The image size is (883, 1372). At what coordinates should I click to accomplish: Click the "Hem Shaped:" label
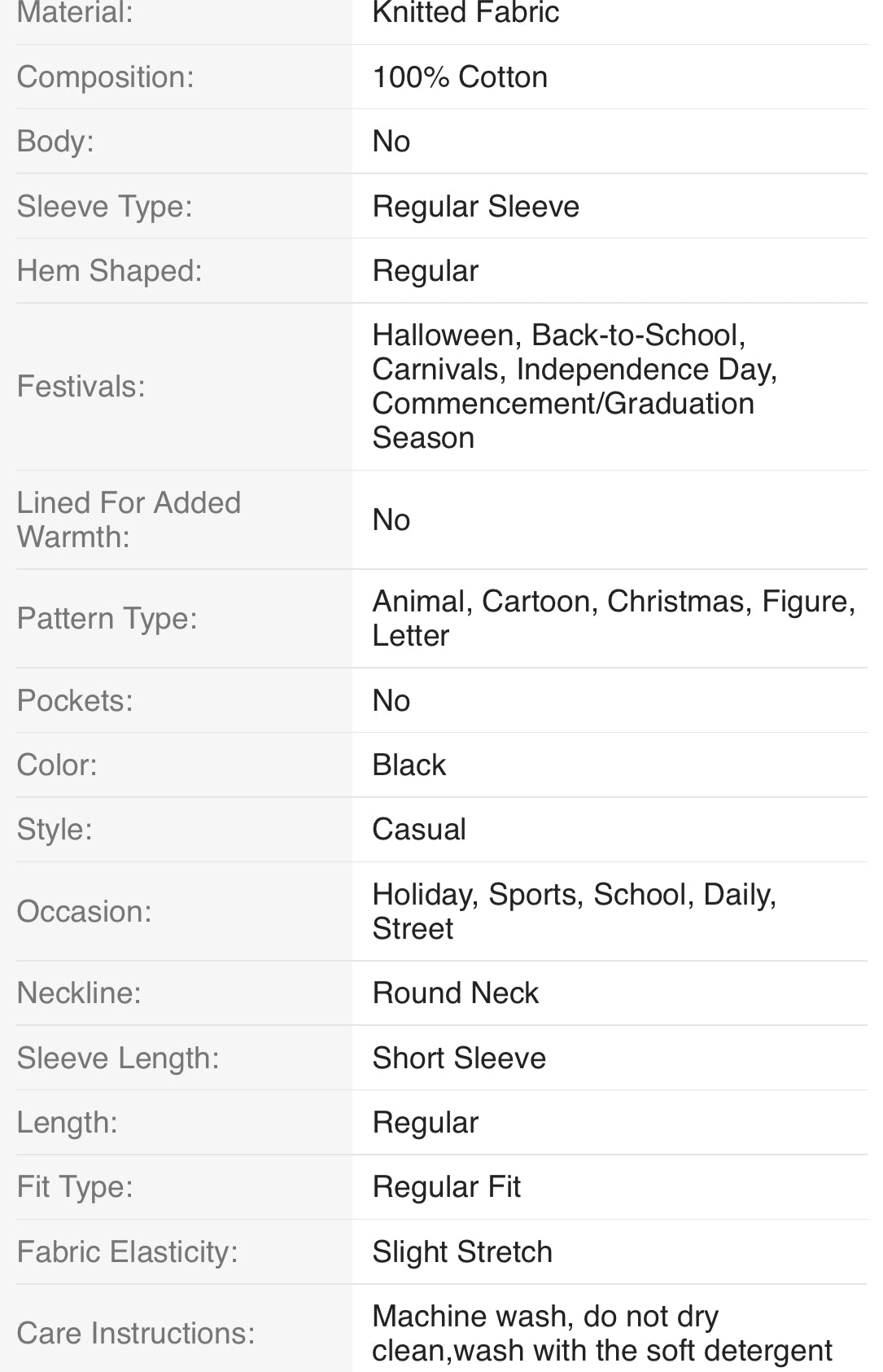(x=109, y=271)
